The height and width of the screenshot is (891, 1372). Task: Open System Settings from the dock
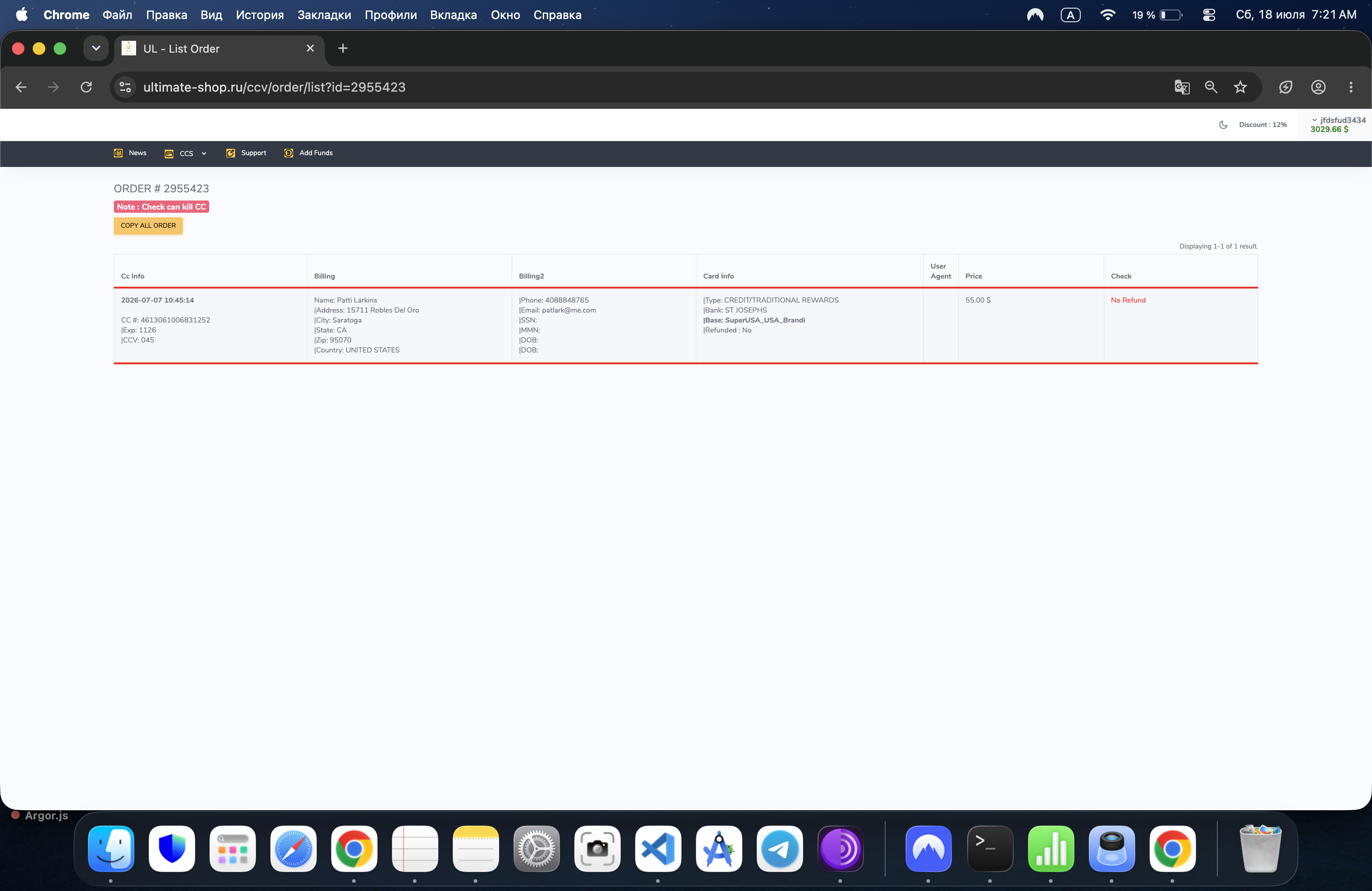[x=537, y=849]
